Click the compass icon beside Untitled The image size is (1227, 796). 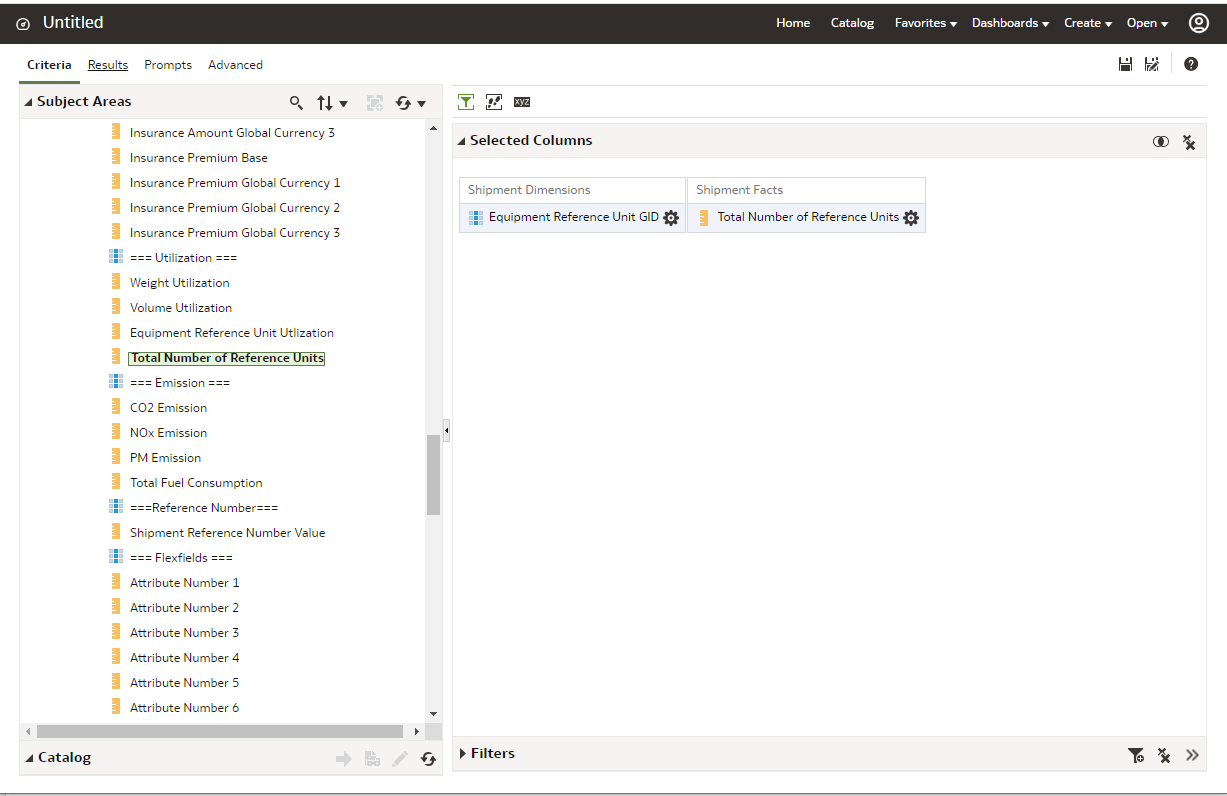[23, 23]
